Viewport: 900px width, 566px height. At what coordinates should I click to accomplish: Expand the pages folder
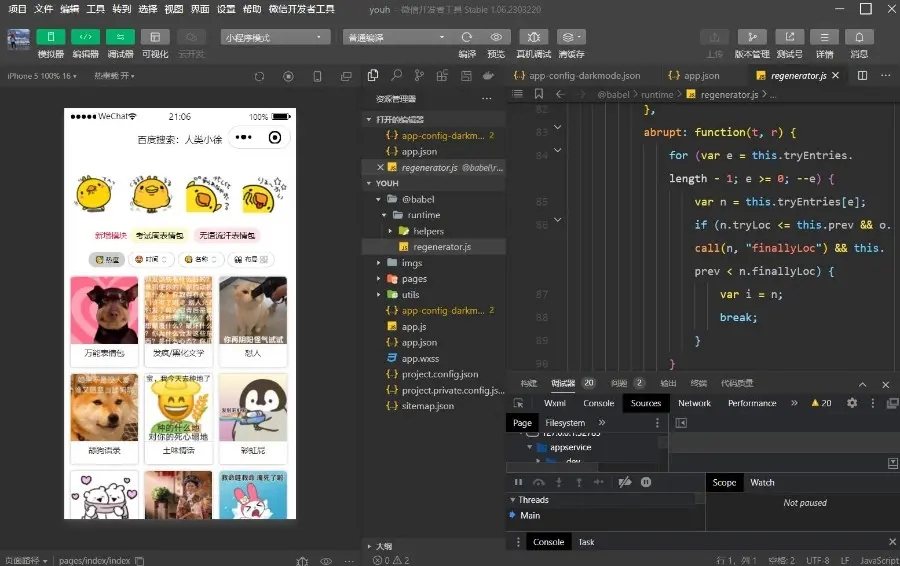click(378, 279)
